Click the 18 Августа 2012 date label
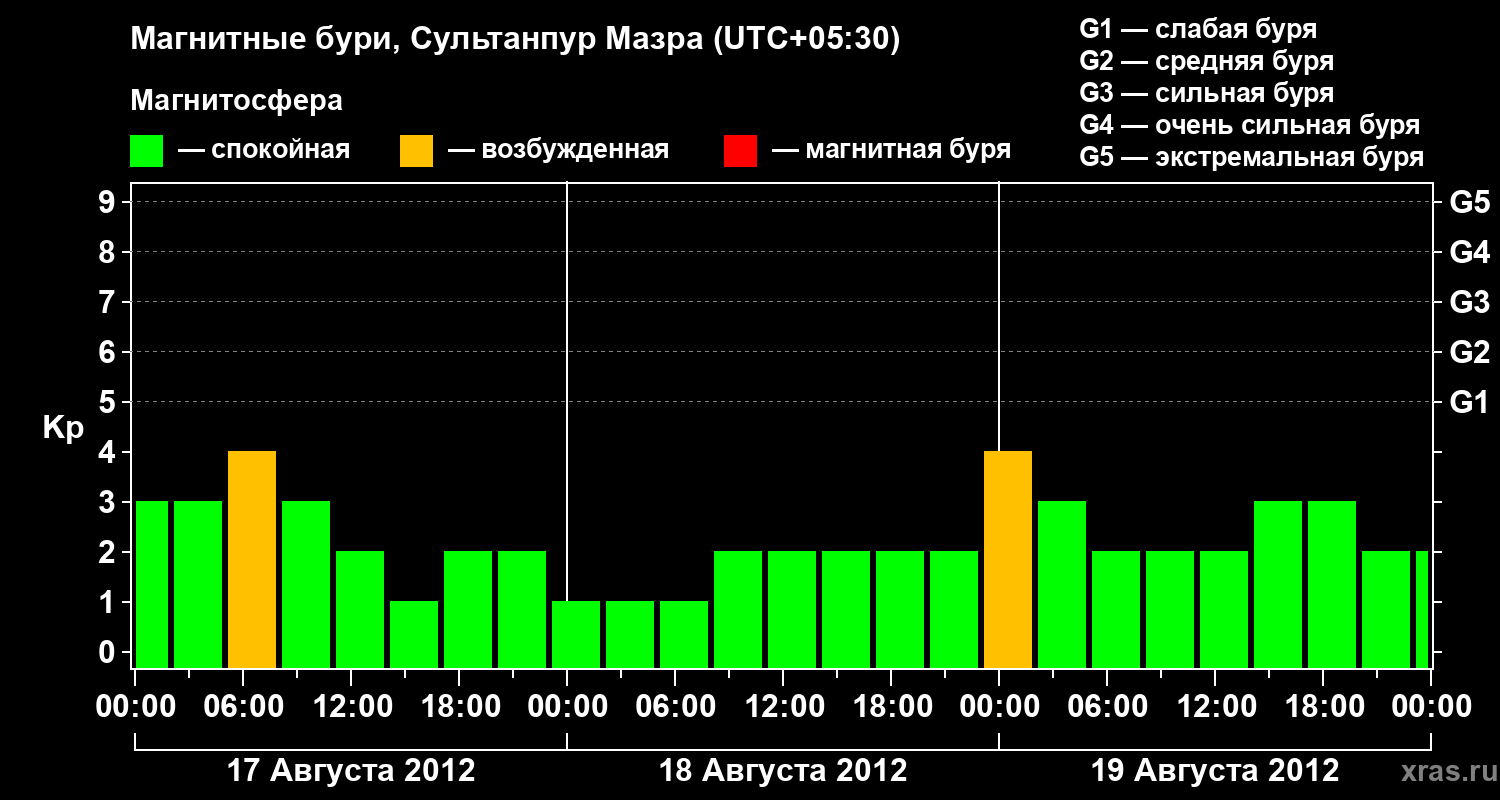Image resolution: width=1500 pixels, height=800 pixels. click(x=783, y=771)
